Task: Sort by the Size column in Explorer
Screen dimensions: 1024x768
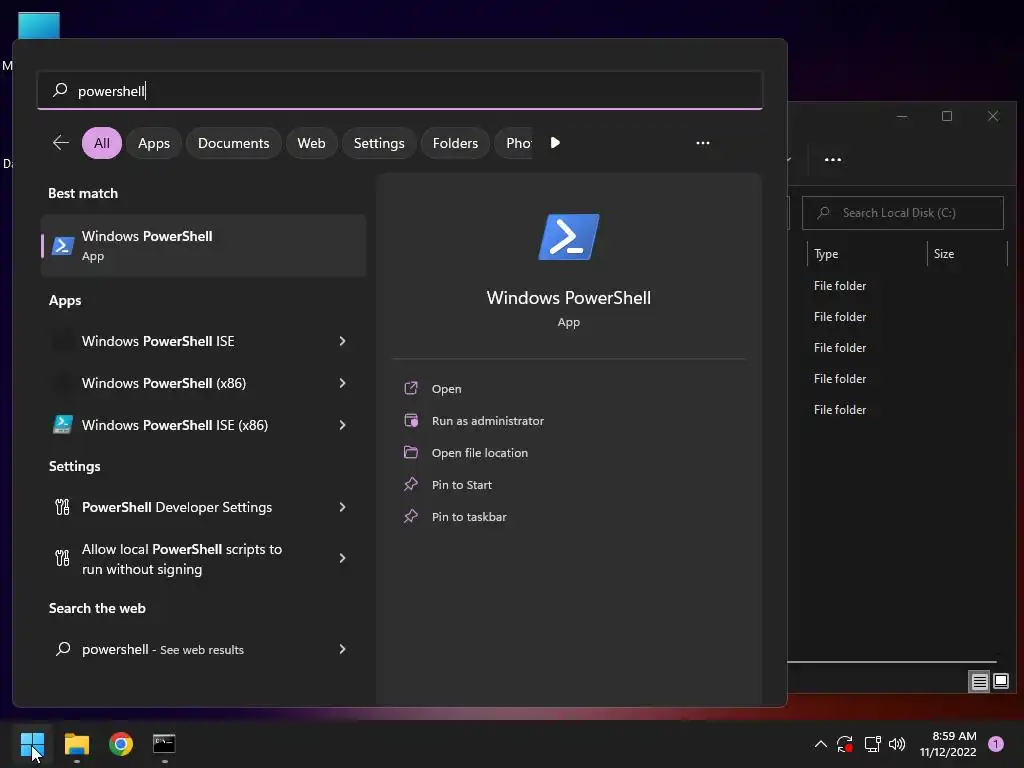Action: 944,253
